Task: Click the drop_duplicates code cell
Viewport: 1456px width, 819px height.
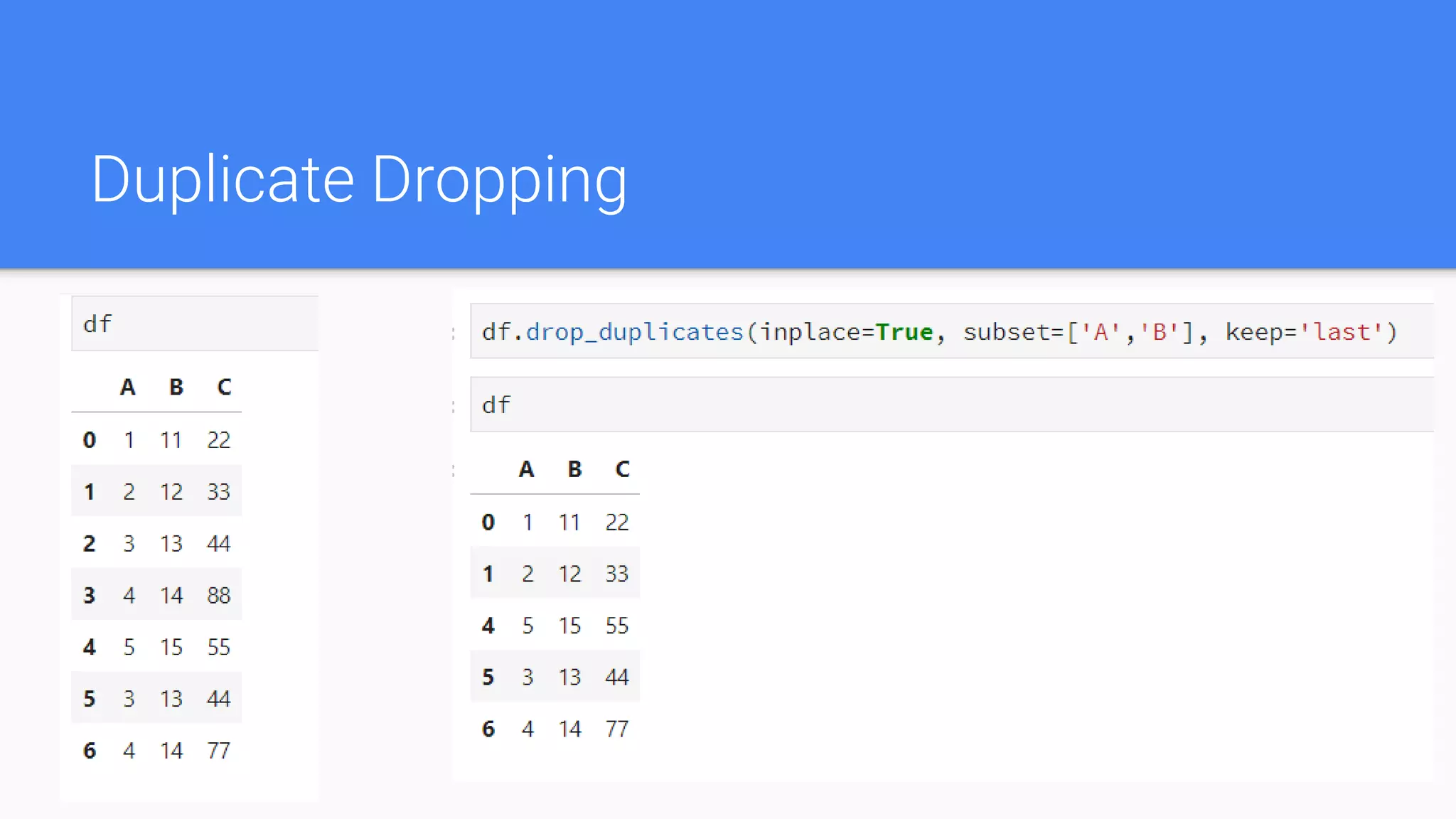Action: pyautogui.click(x=952, y=331)
